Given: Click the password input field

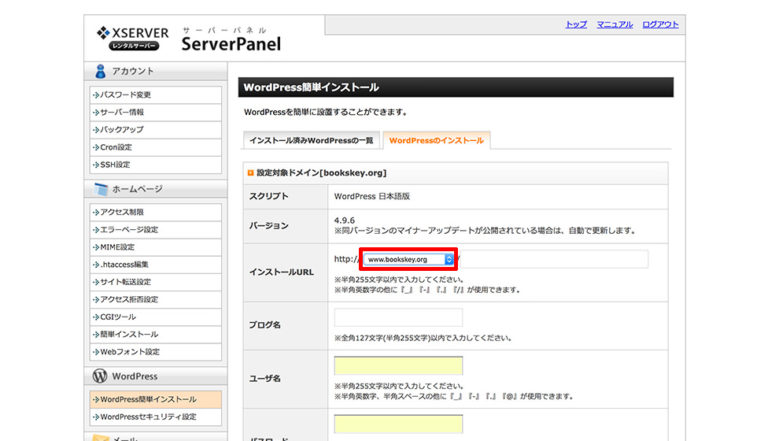Looking at the screenshot, I should (x=398, y=424).
